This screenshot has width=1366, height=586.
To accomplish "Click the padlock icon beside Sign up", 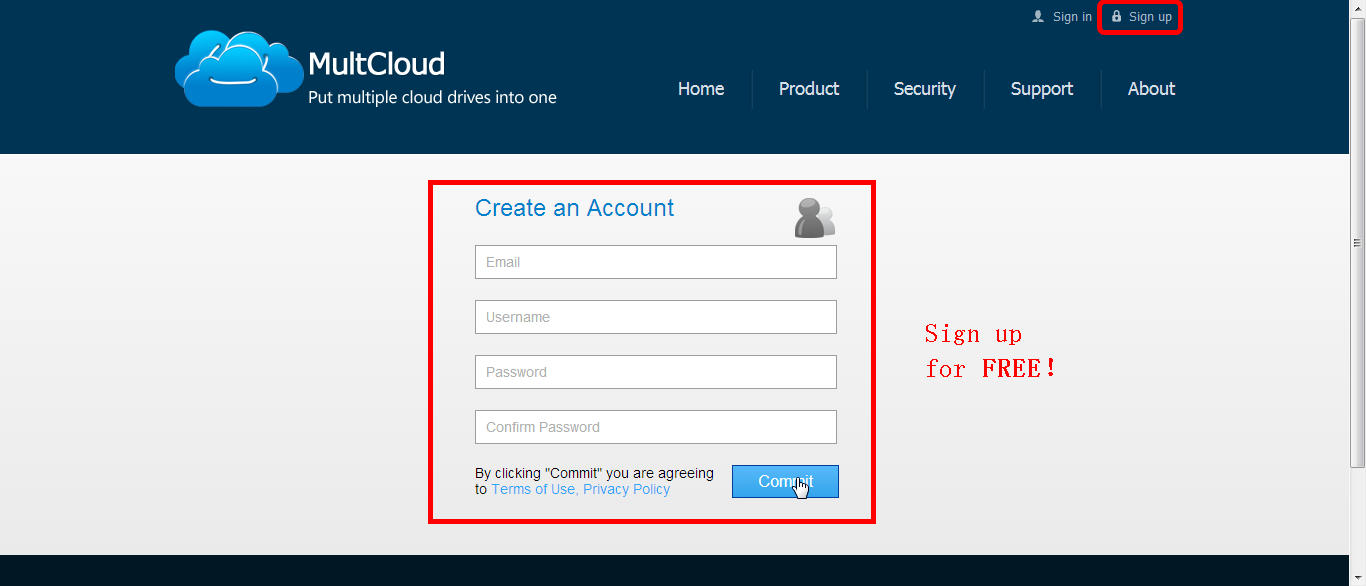I will point(1117,16).
